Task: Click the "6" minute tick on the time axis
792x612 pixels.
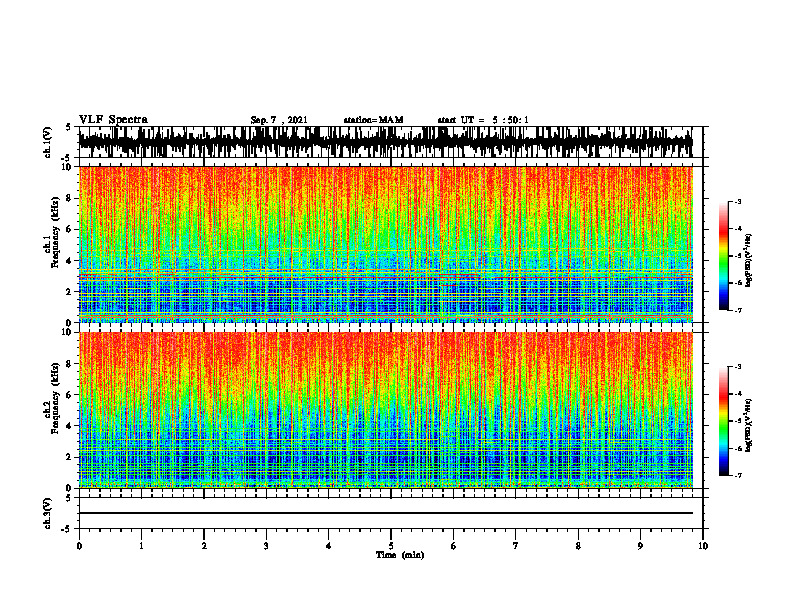Action: tap(454, 546)
